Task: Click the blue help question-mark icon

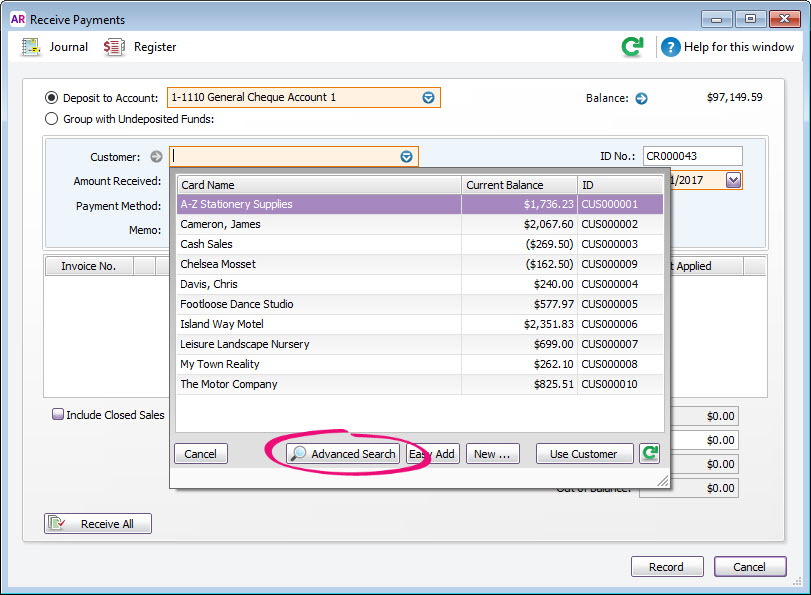Action: pyautogui.click(x=670, y=47)
